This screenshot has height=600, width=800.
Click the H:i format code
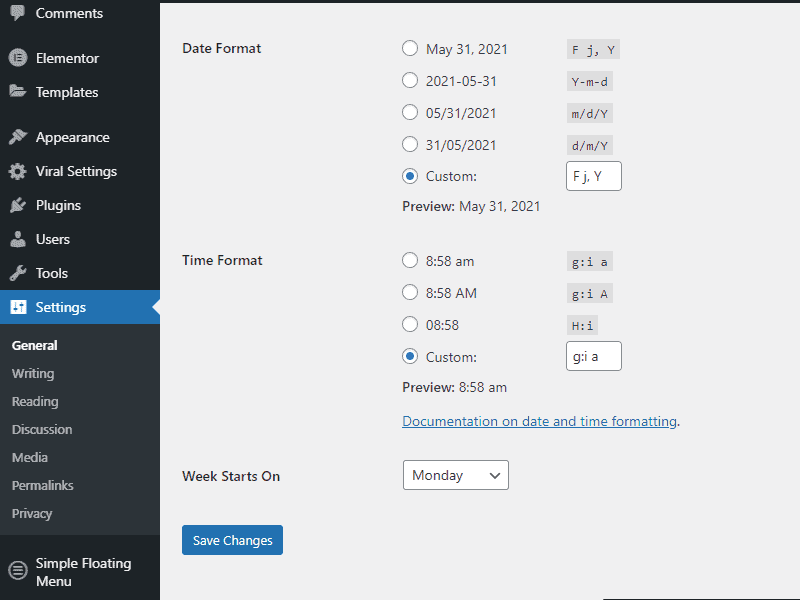pos(582,326)
